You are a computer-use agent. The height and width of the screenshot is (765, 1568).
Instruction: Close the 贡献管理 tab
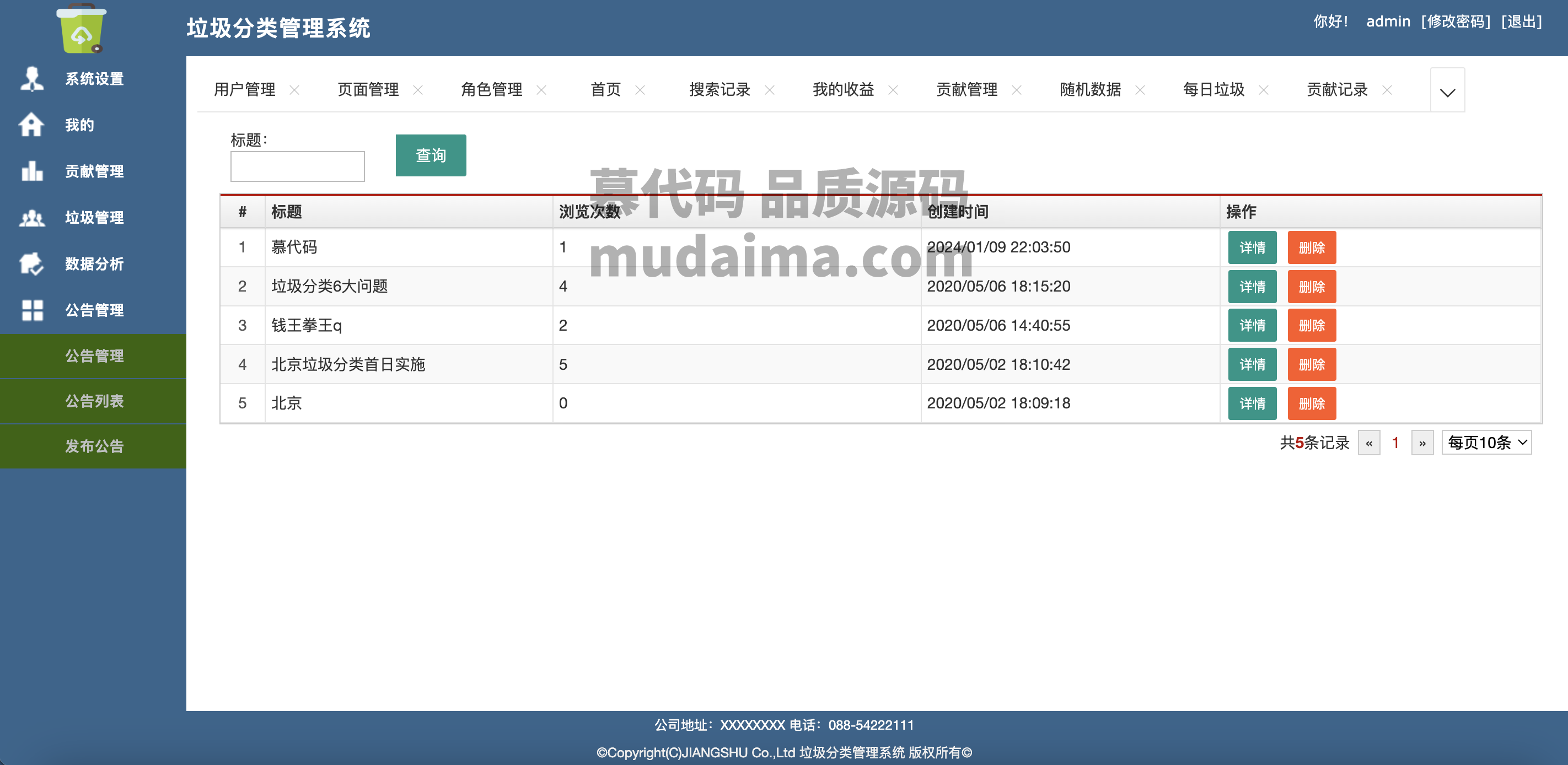point(1017,90)
